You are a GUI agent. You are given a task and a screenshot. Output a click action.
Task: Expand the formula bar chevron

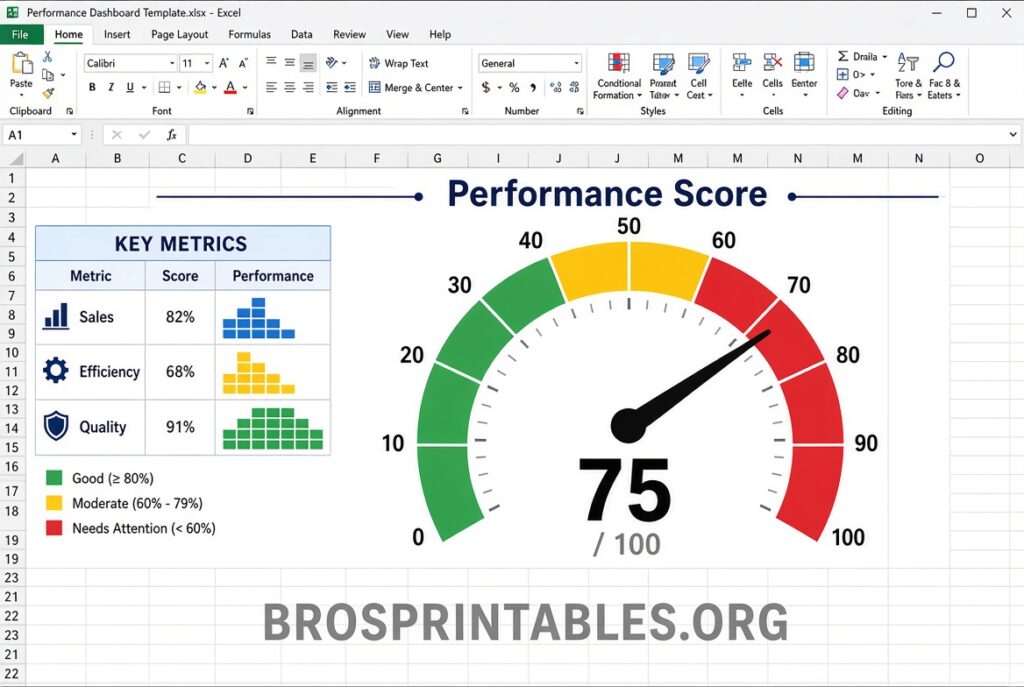[1012, 135]
